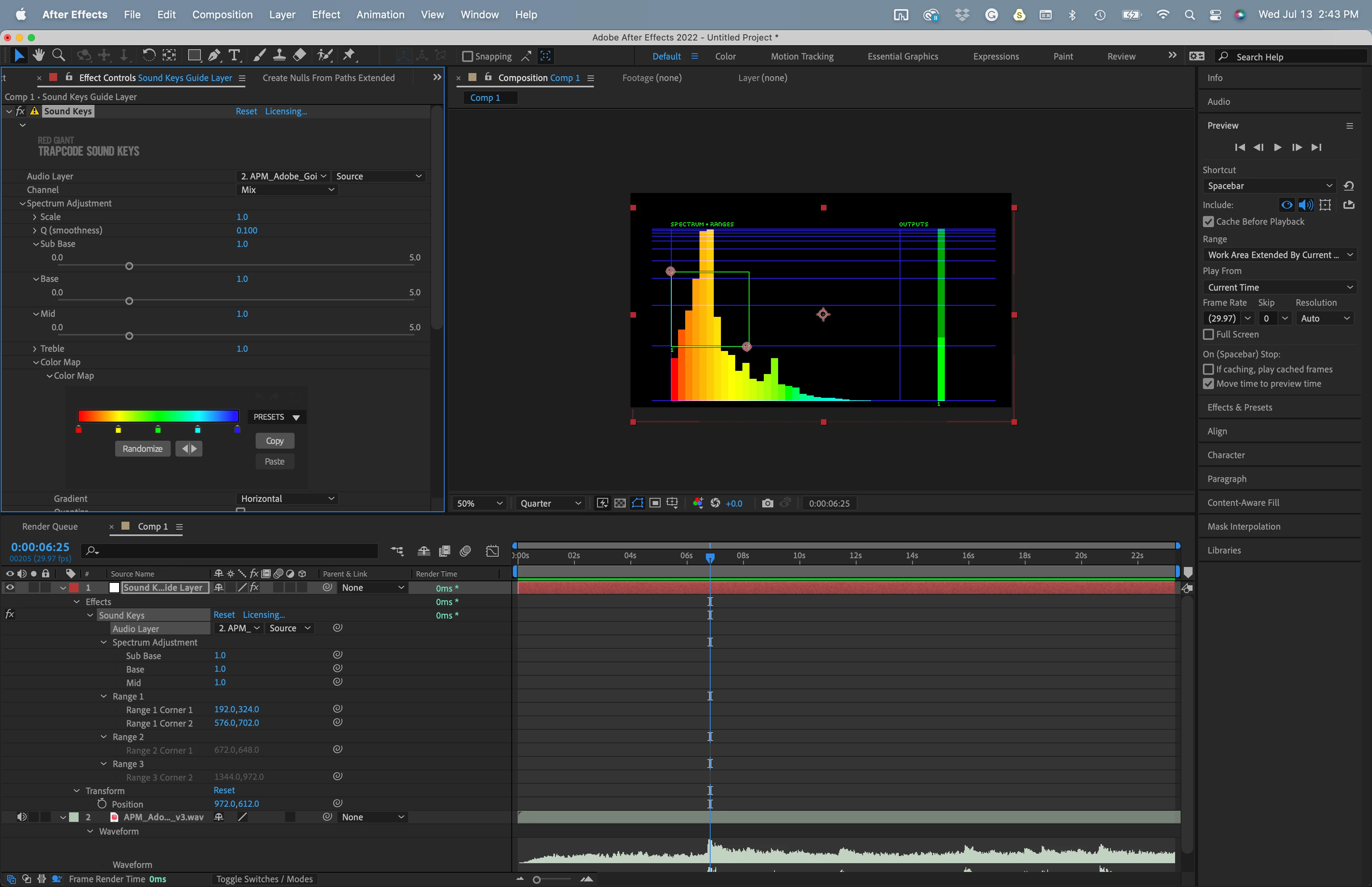
Task: Select the Horizontal Type tool
Action: [234, 55]
